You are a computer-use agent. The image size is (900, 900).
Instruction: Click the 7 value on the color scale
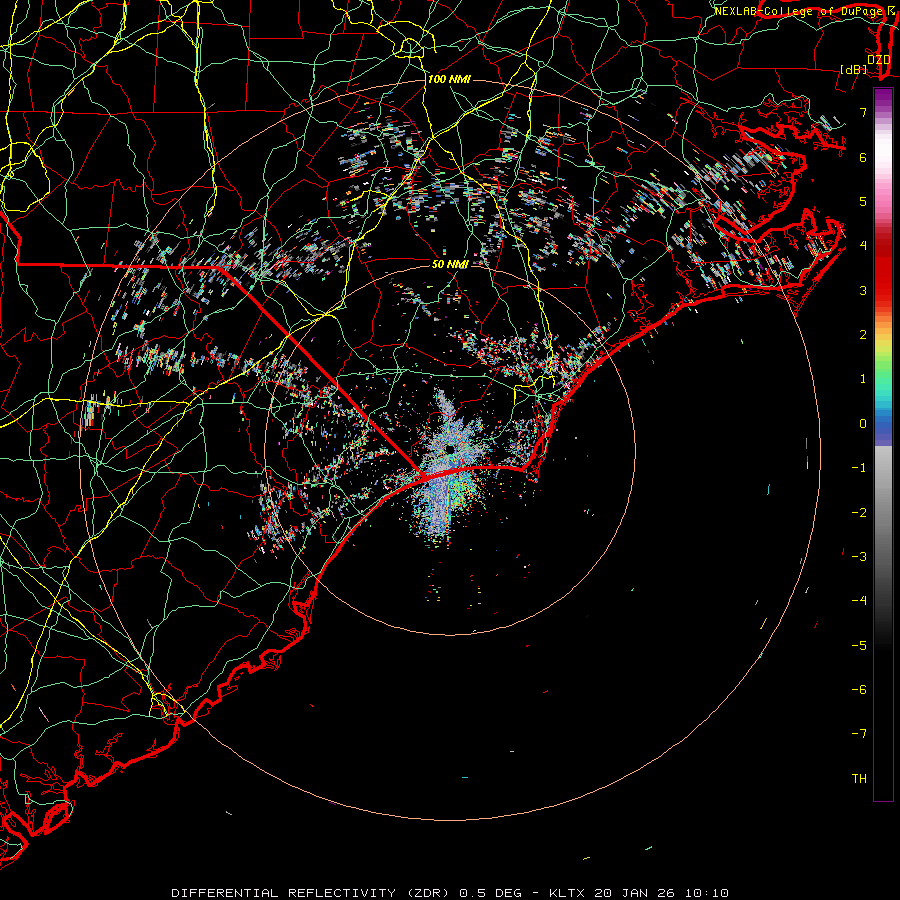click(863, 112)
